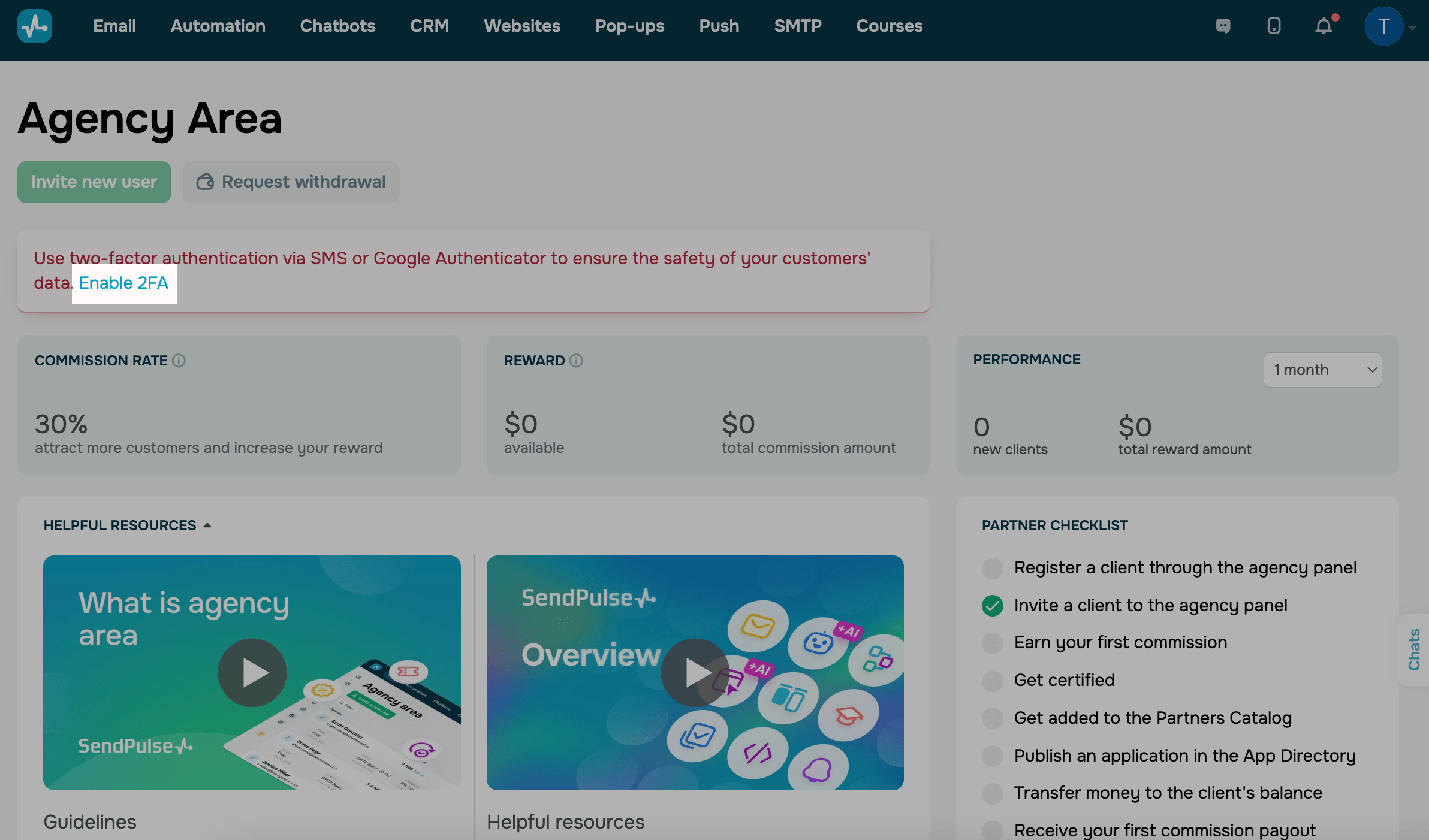Open the chat bubble icon in header
Image resolution: width=1429 pixels, height=840 pixels.
[x=1223, y=26]
